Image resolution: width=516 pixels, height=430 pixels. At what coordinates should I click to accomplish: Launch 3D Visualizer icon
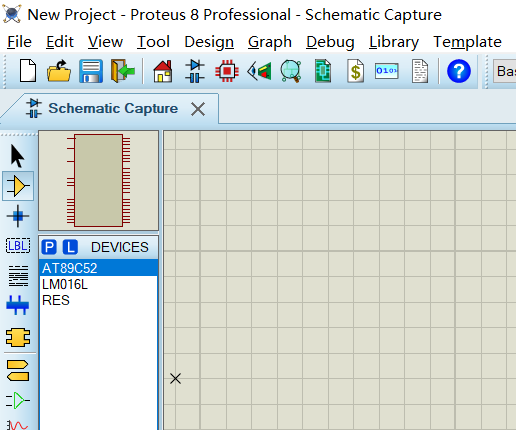point(259,71)
